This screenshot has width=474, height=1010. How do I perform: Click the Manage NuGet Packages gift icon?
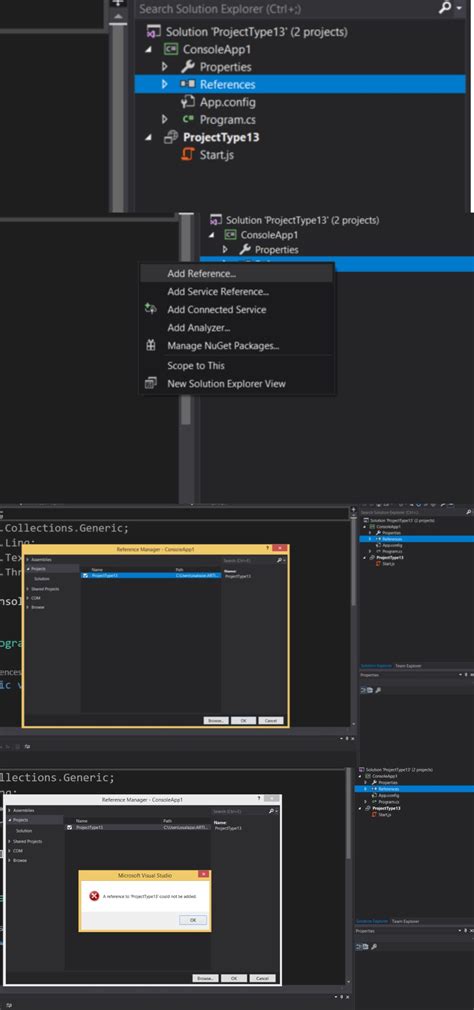(x=151, y=346)
